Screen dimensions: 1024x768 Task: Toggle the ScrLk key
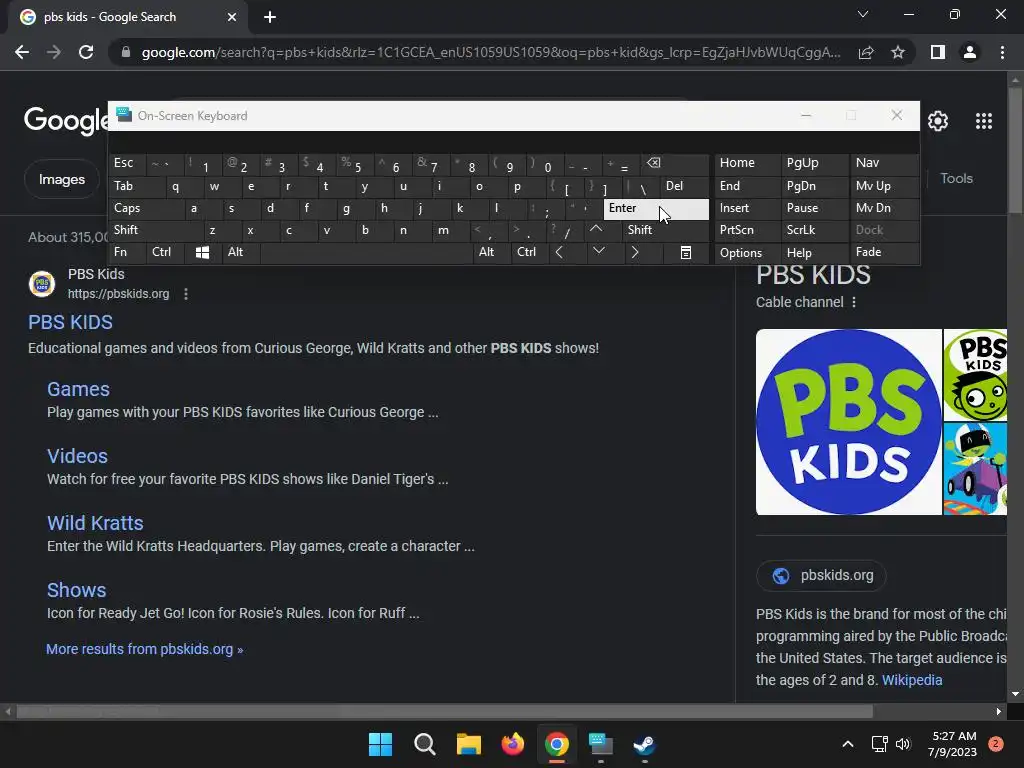[814, 230]
